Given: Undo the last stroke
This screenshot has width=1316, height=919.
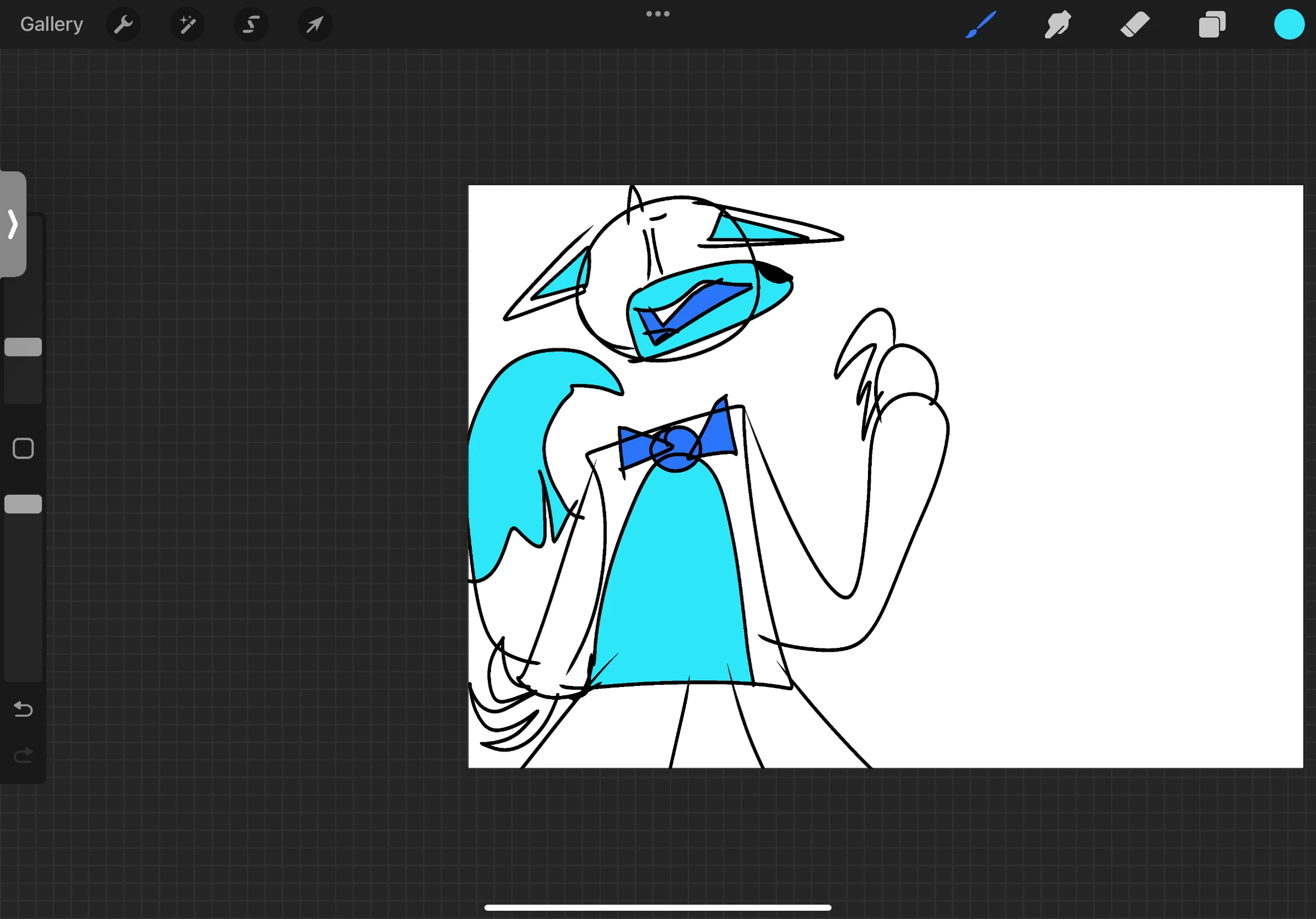Looking at the screenshot, I should pyautogui.click(x=23, y=709).
